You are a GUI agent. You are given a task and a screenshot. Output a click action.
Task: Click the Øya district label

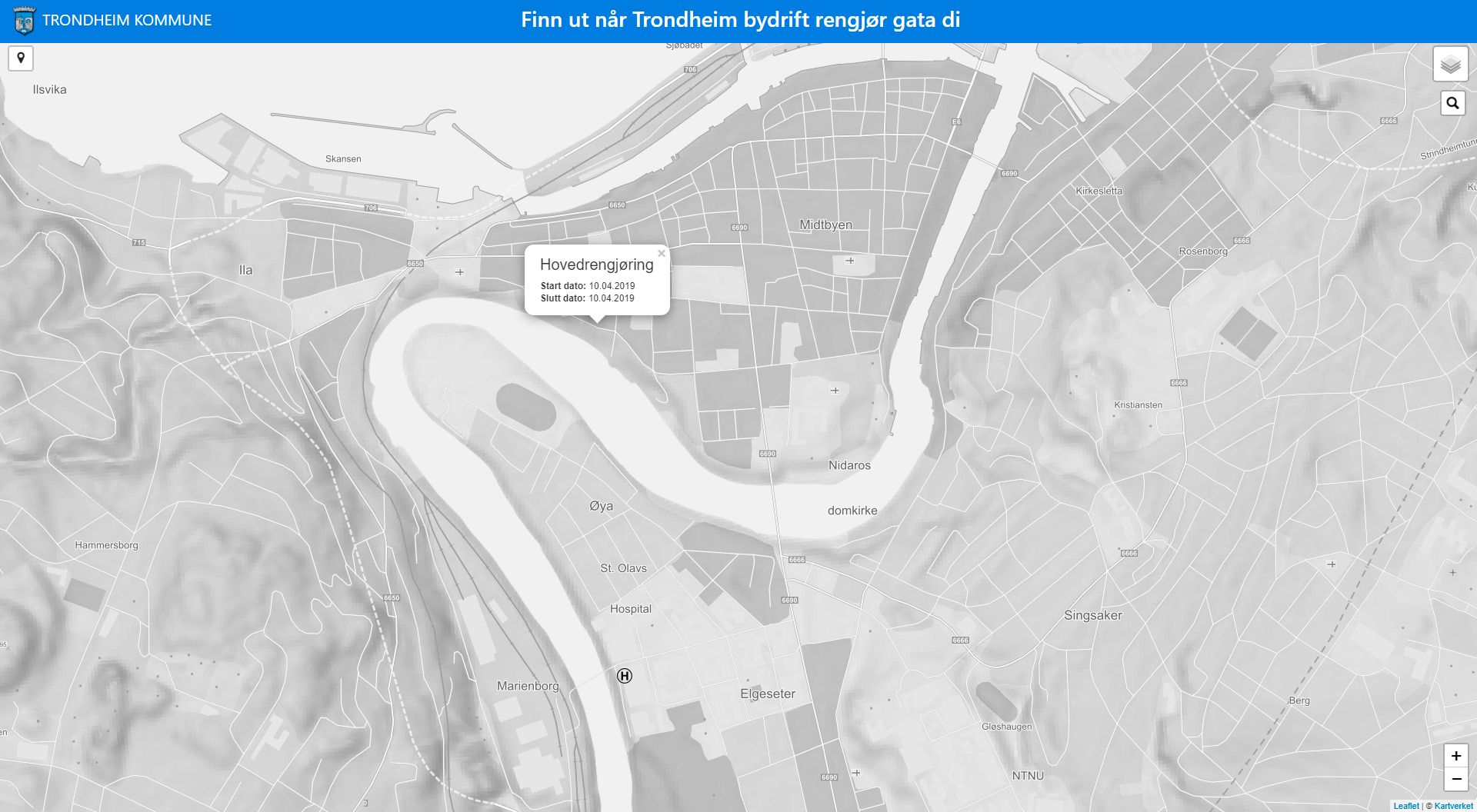point(601,506)
